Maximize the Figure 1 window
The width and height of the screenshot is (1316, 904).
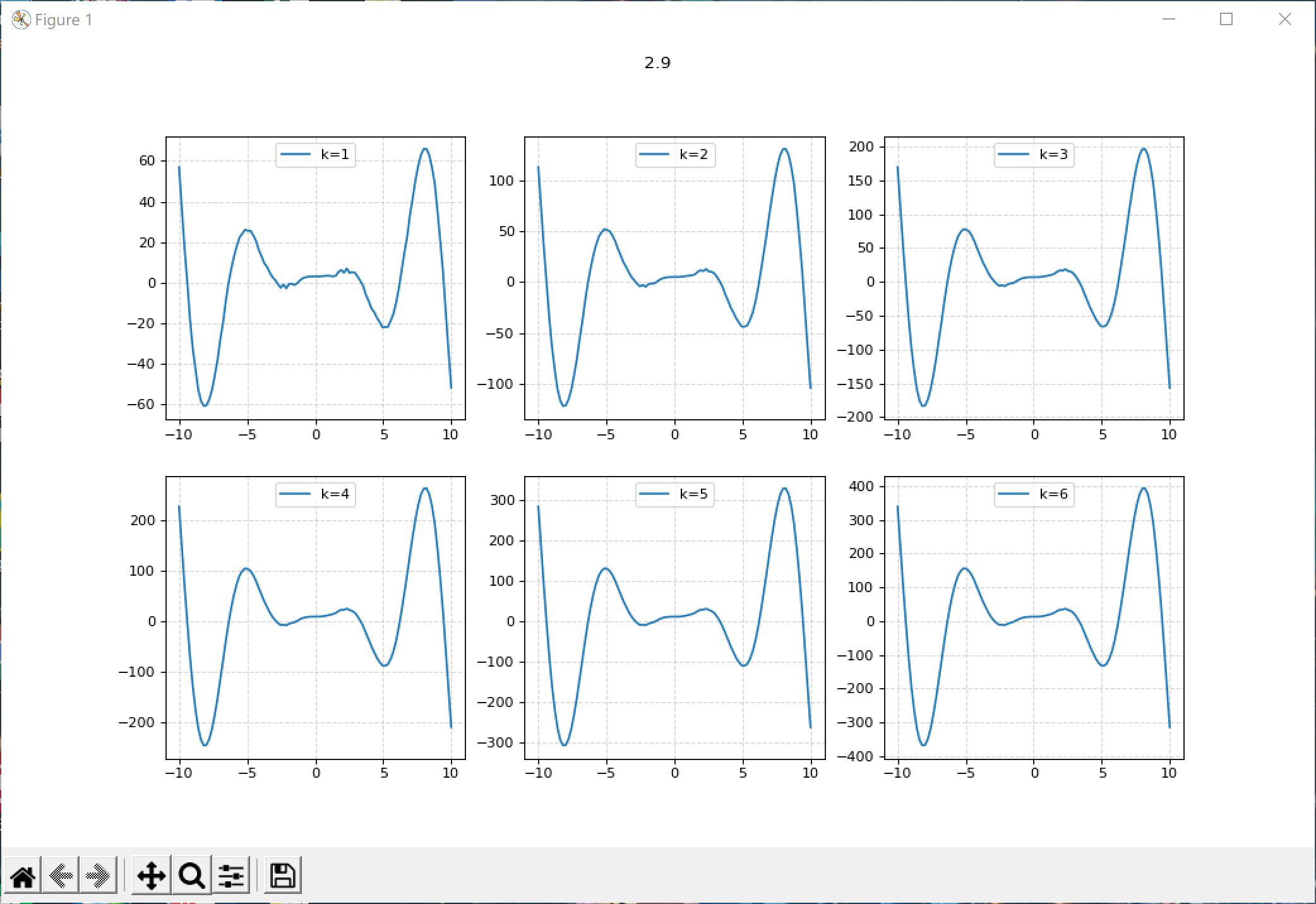point(1226,20)
